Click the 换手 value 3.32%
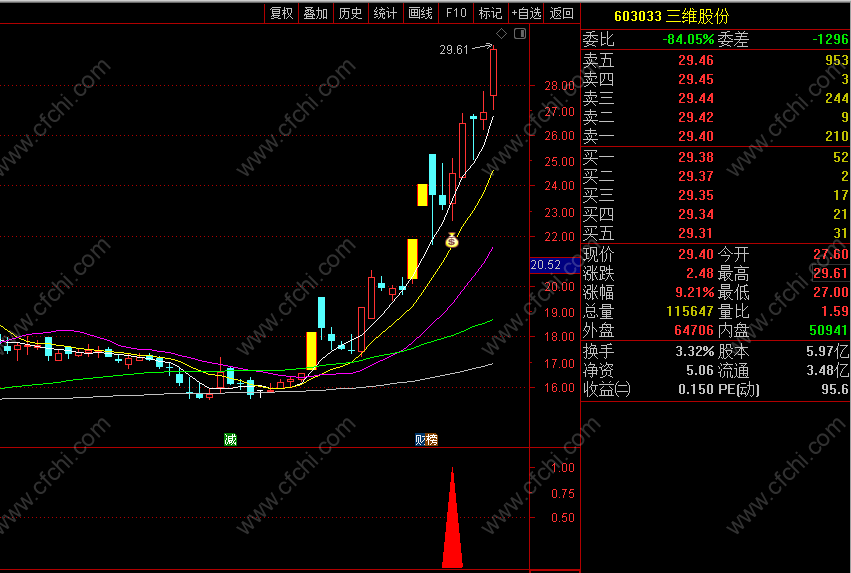 pyautogui.click(x=695, y=352)
